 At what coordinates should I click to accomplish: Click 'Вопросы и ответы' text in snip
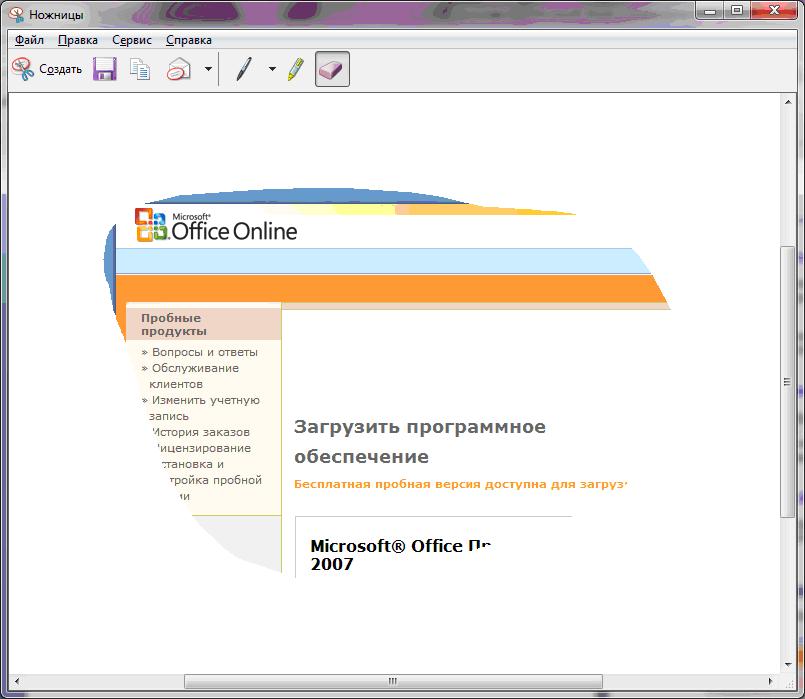coord(205,352)
